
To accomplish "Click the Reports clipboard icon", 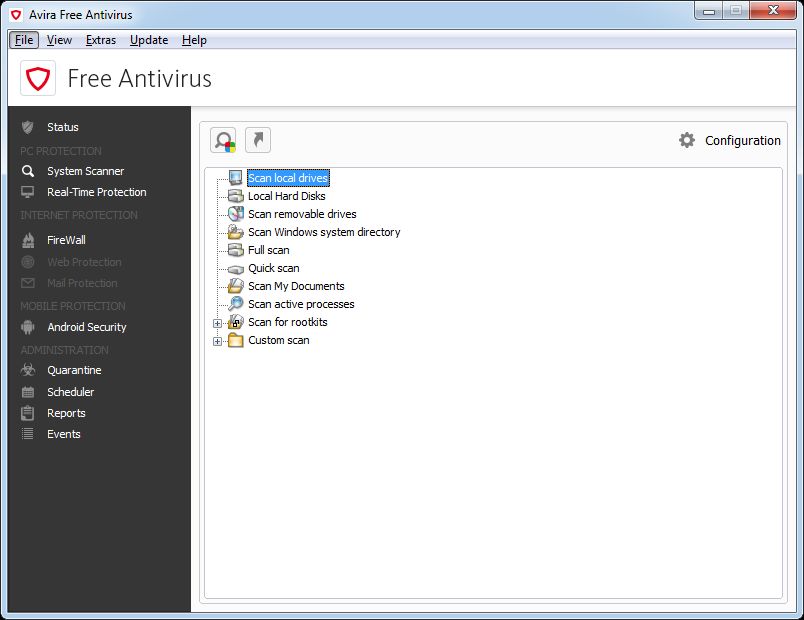I will click(28, 413).
